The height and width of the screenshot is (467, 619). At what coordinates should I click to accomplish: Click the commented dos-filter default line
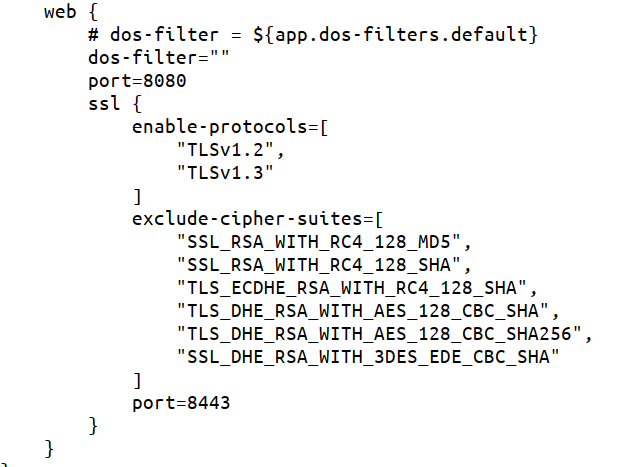(x=313, y=36)
